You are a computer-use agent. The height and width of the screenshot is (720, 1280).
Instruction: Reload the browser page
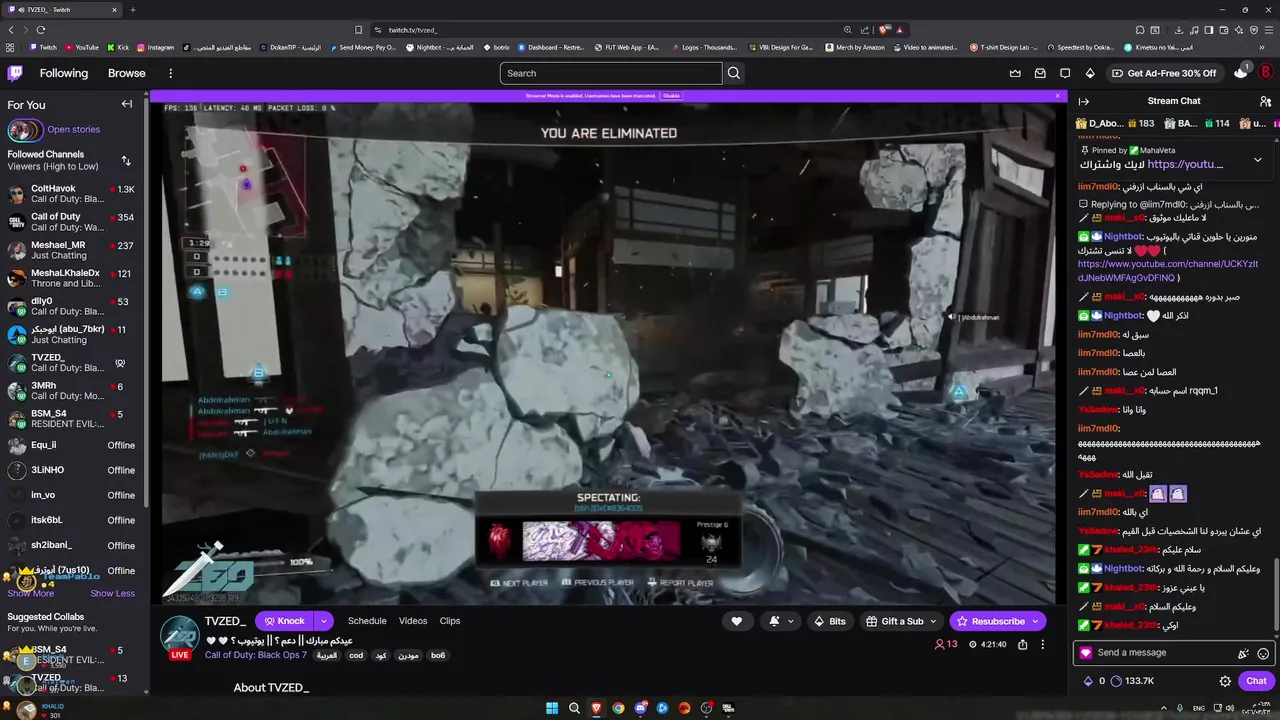click(x=40, y=30)
